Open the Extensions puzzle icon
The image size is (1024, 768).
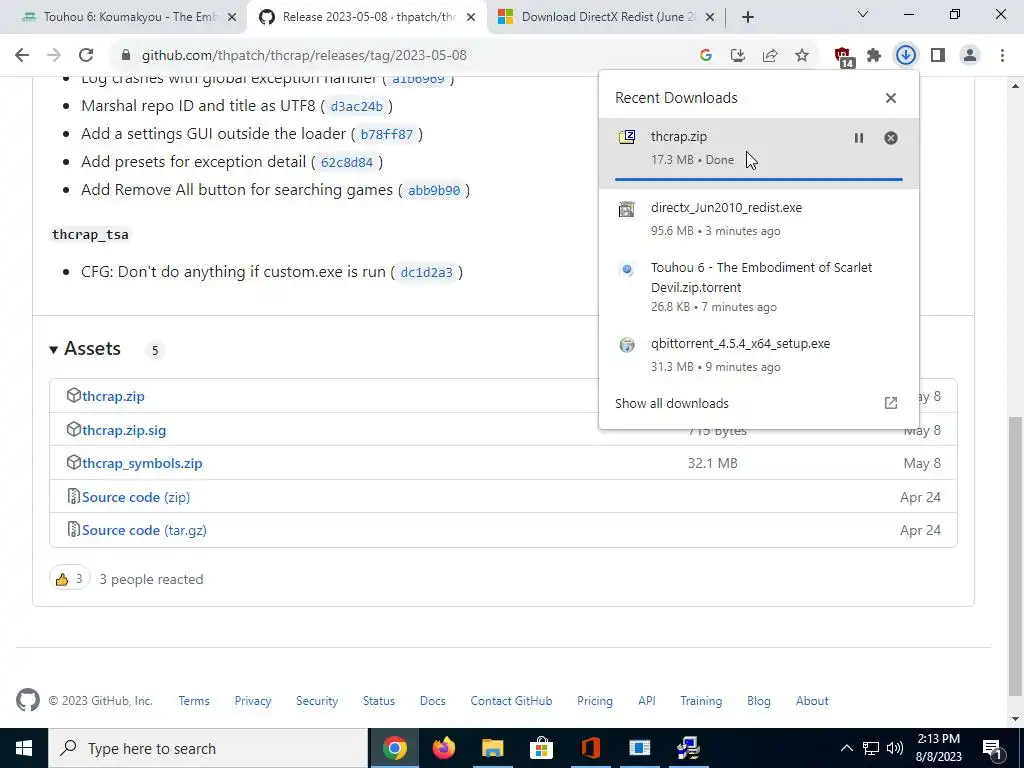click(874, 56)
